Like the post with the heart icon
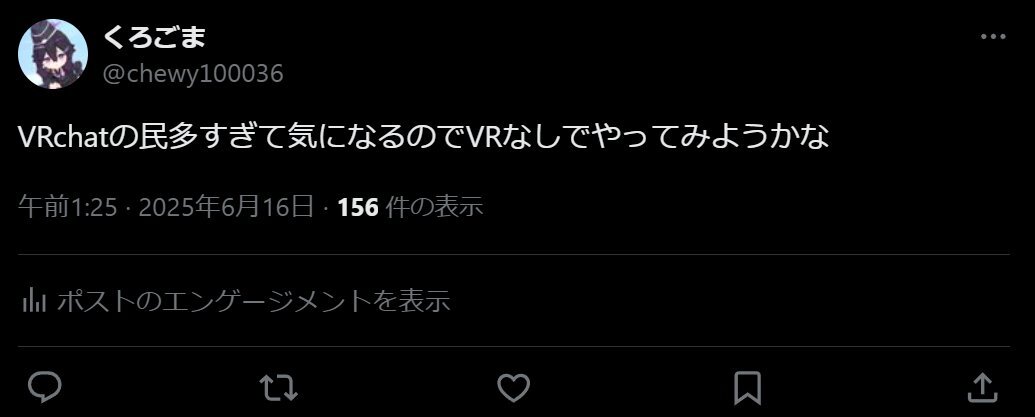1035x417 pixels. 513,387
